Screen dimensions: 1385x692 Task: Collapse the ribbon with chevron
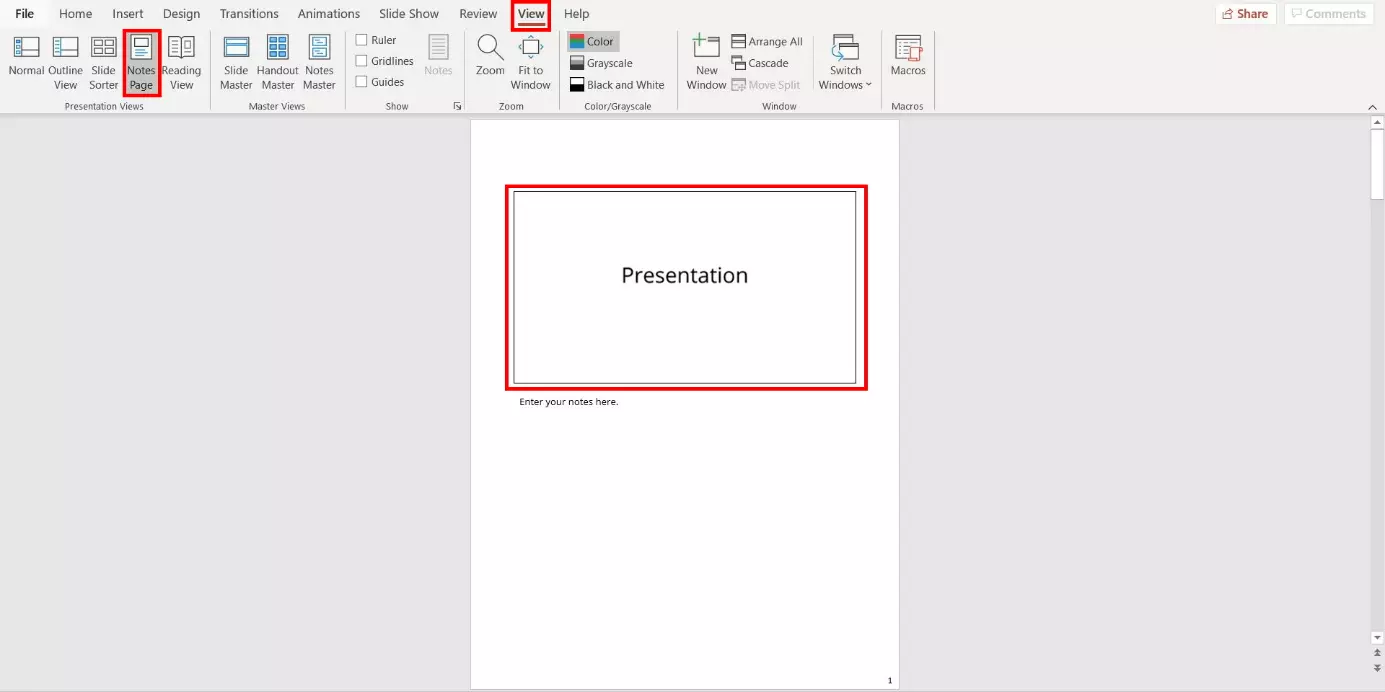pyautogui.click(x=1372, y=107)
